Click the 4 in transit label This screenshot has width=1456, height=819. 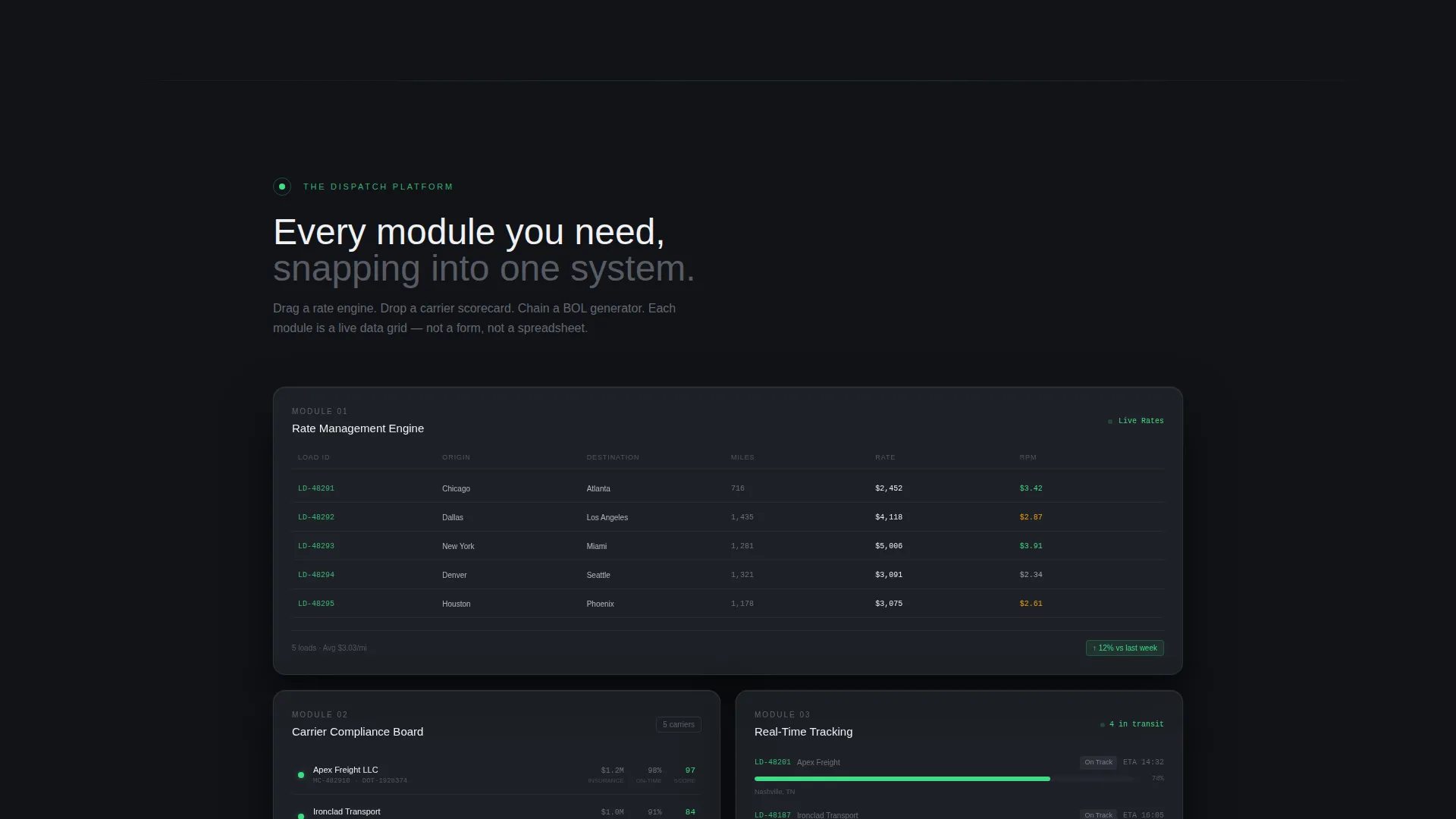pos(1136,724)
